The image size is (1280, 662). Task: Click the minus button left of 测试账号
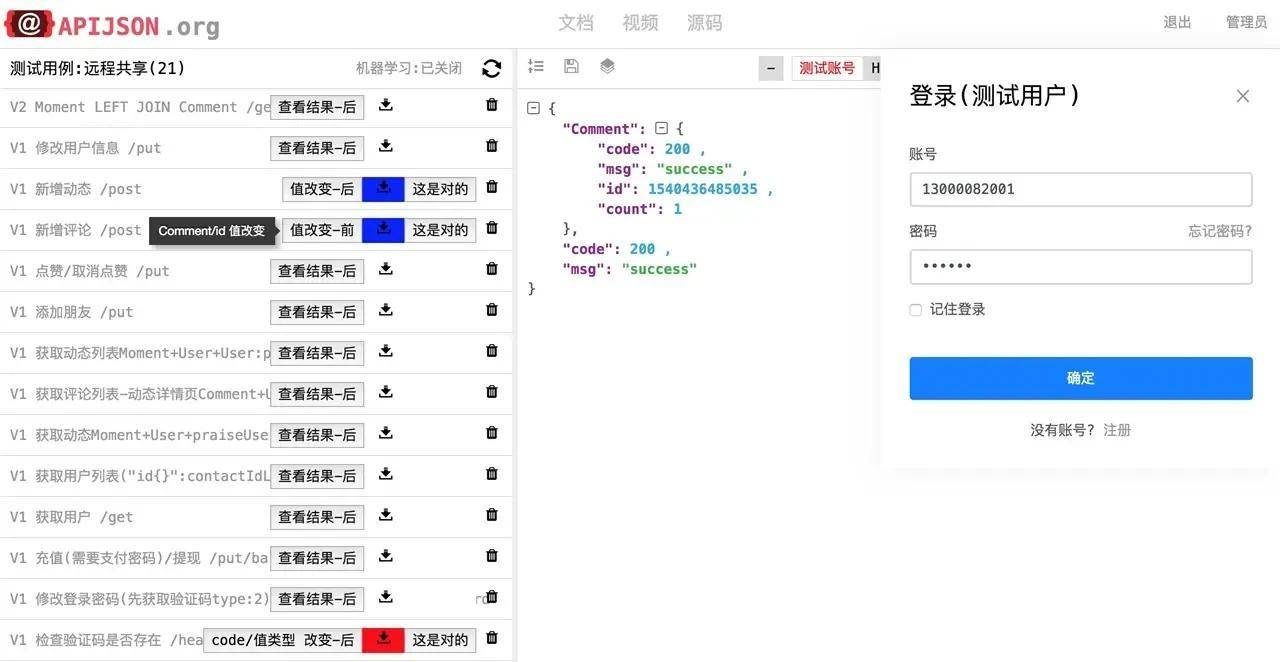click(771, 68)
